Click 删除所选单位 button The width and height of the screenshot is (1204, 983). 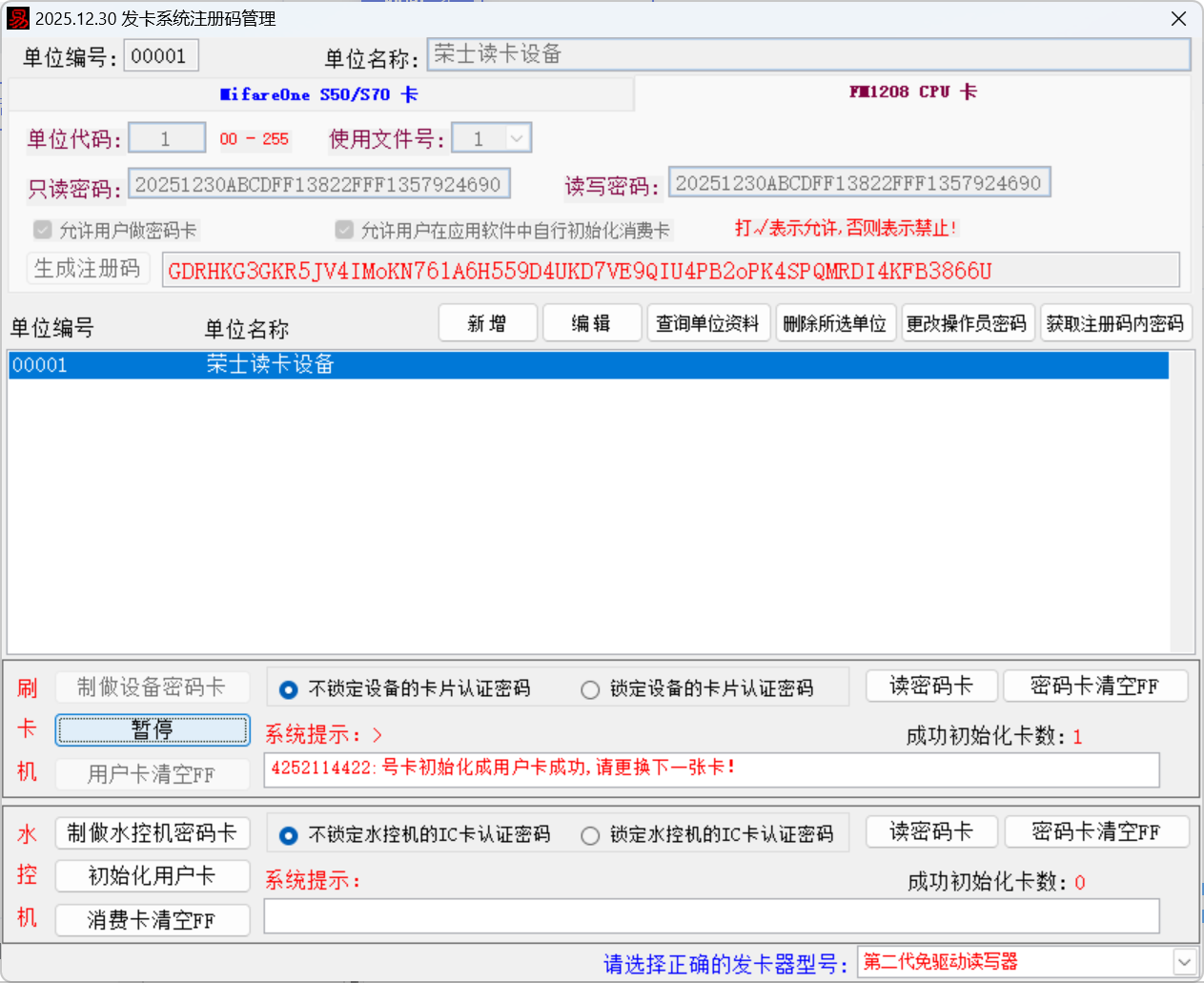pyautogui.click(x=834, y=323)
